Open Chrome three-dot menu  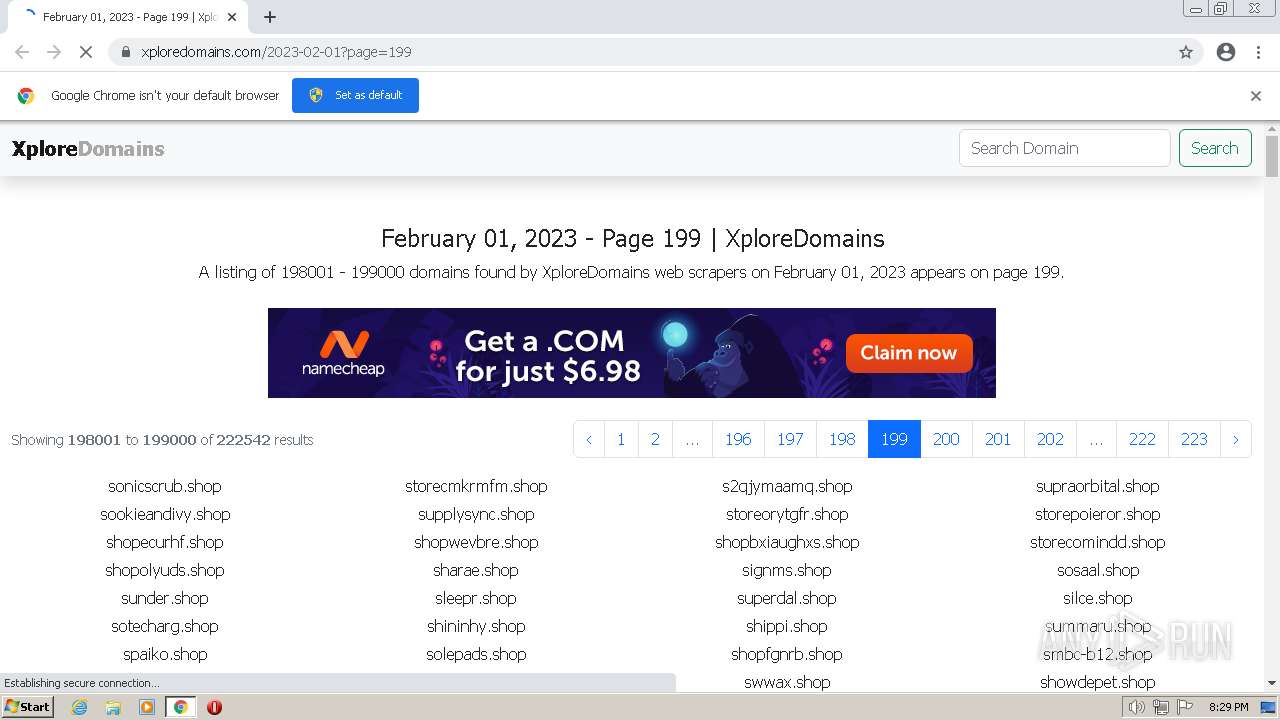tap(1258, 52)
